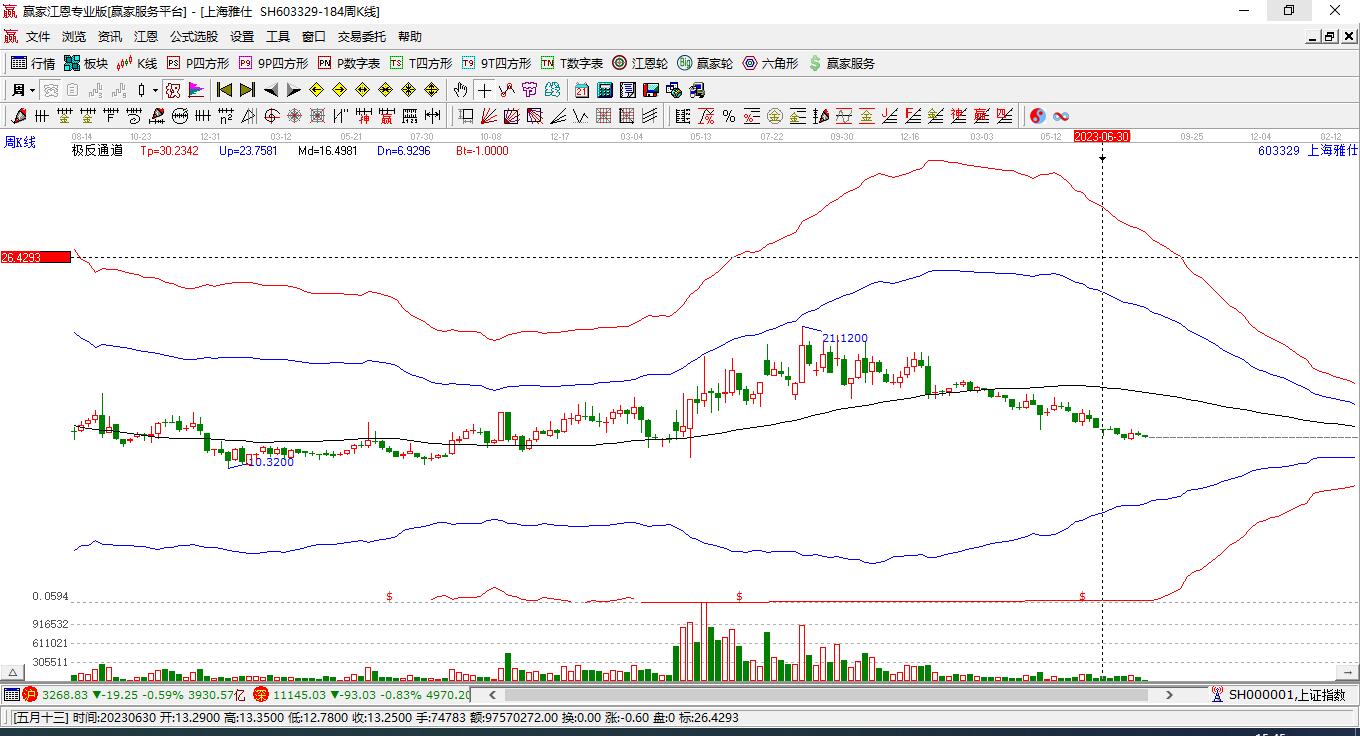Open the 江恩 menu
Screen dimensions: 1360x736
click(x=146, y=37)
